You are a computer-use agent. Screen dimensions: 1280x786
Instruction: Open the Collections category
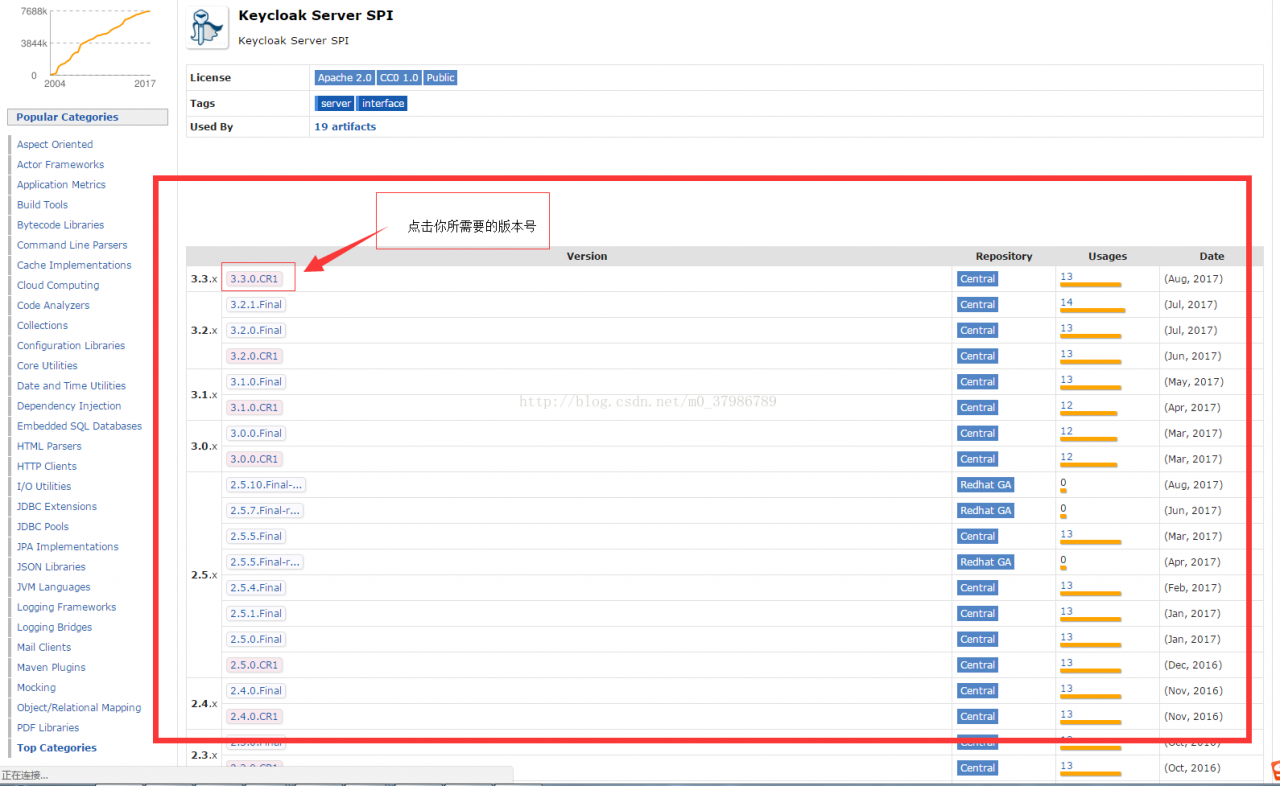[42, 325]
